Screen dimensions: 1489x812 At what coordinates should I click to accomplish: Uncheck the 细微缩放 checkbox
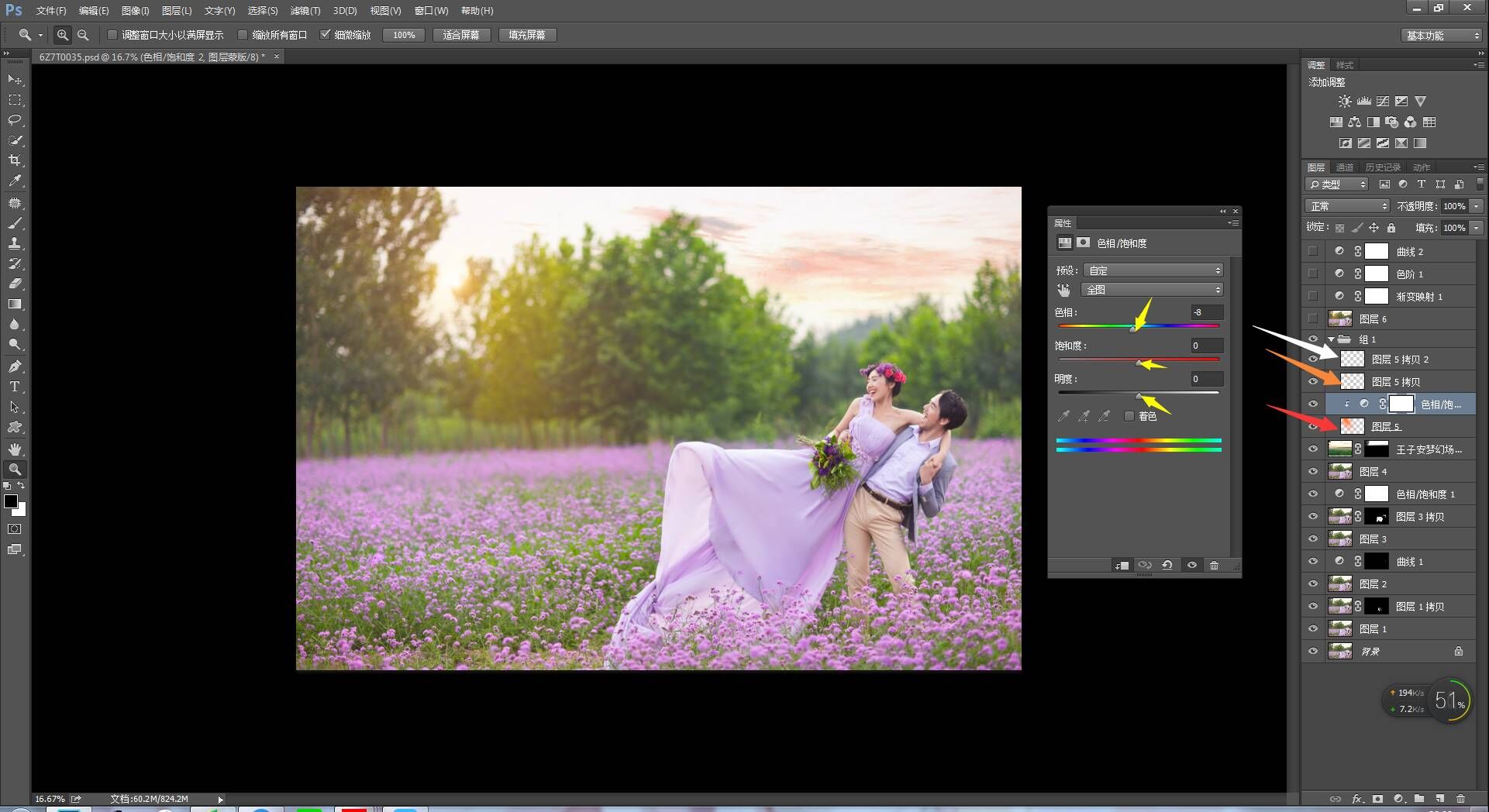pos(326,35)
